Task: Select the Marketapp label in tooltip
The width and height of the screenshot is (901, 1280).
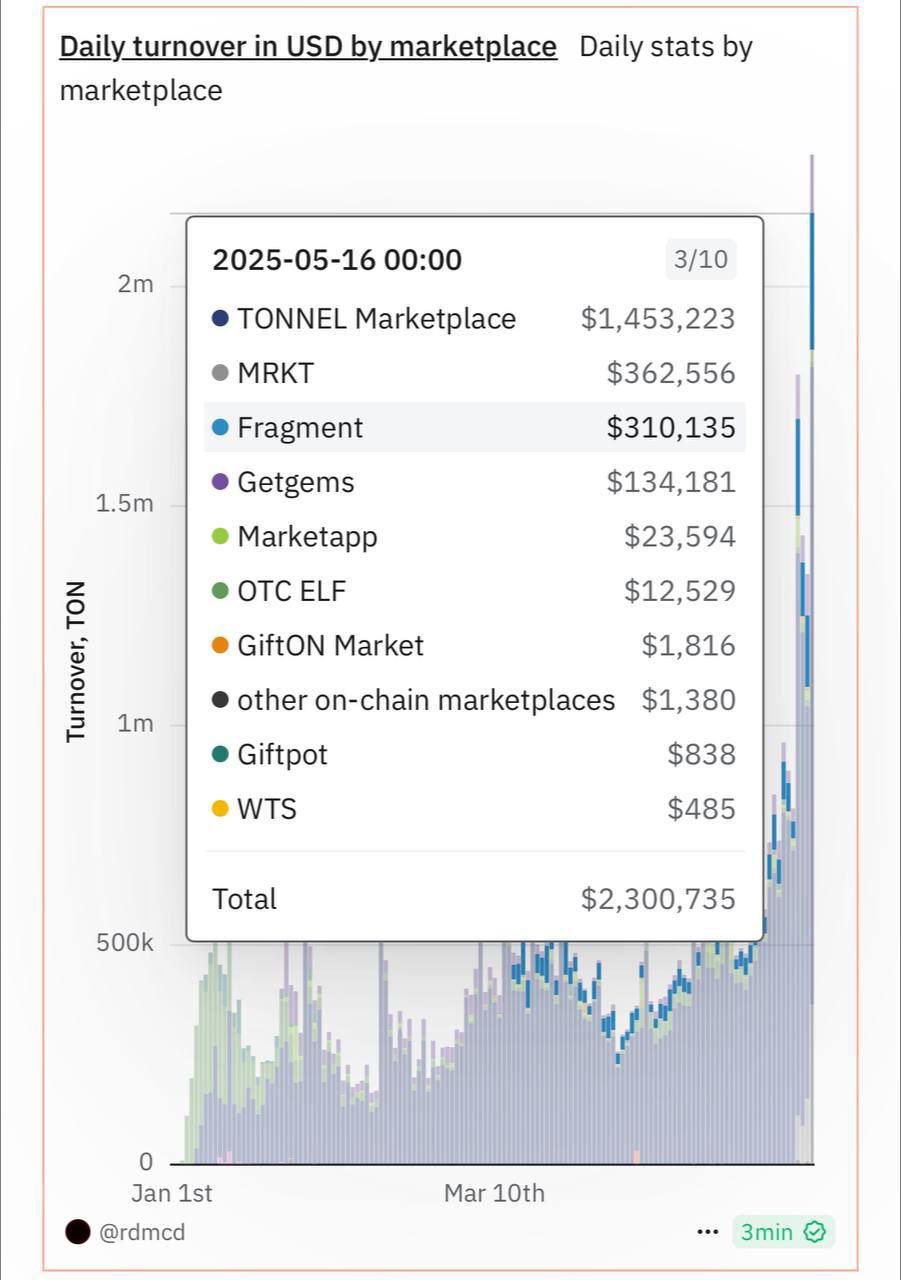Action: coord(308,537)
